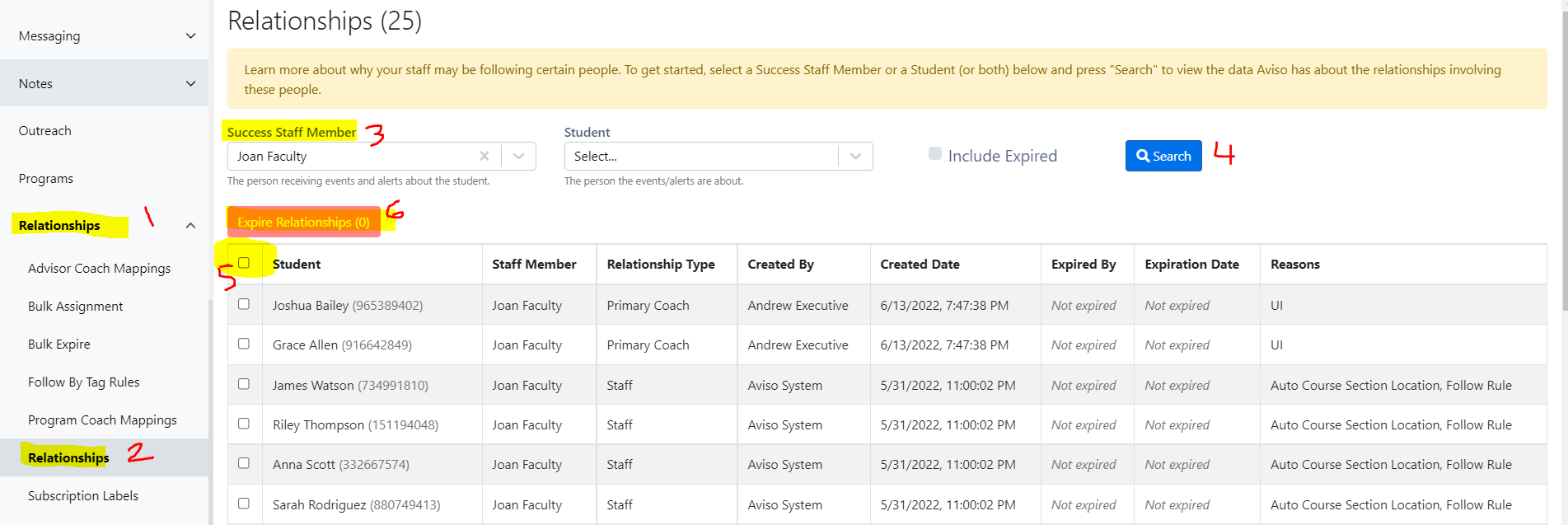Click the UI reason in Joshua Bailey row
The image size is (1568, 525).
tap(1276, 306)
